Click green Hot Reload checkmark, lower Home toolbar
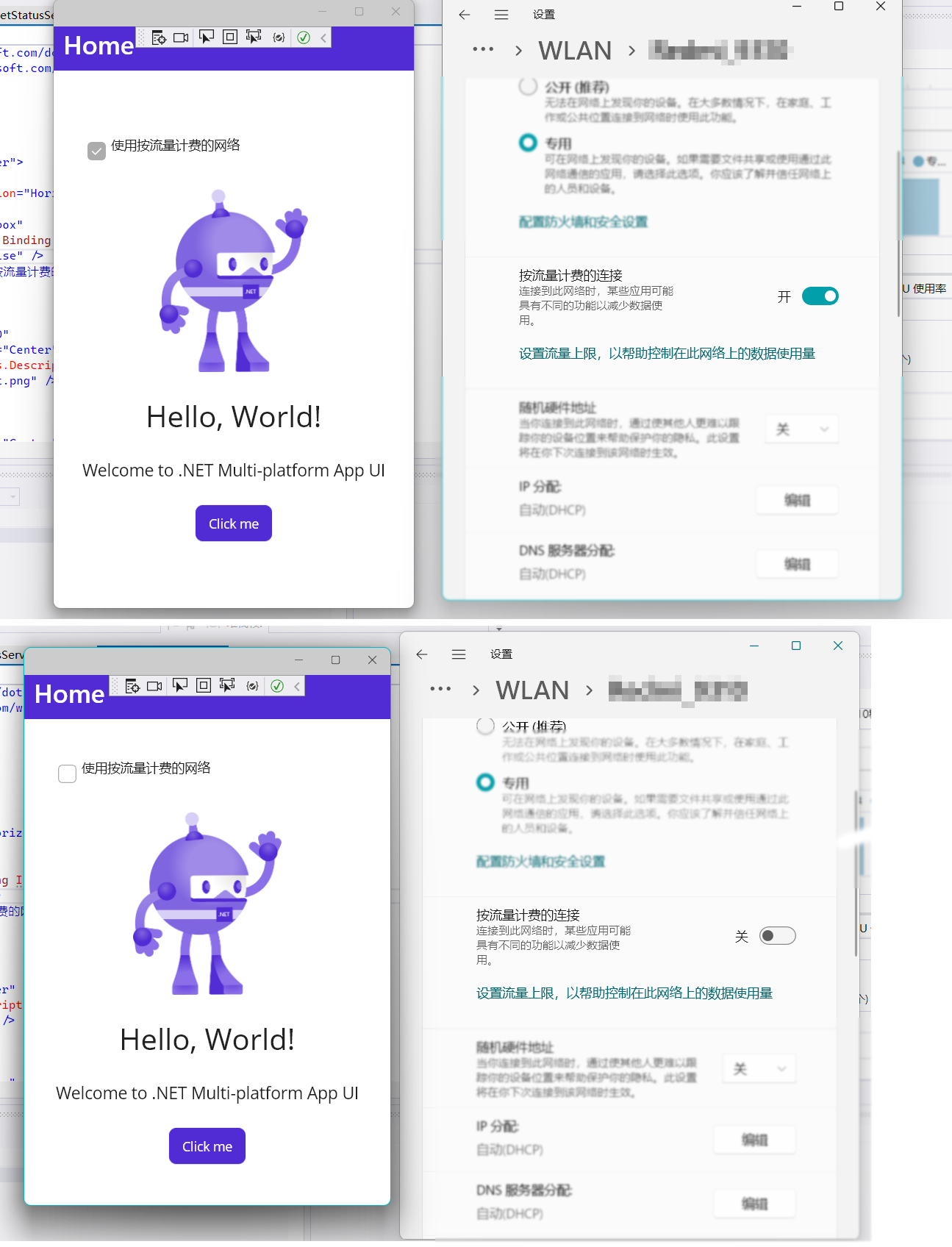Viewport: 952px width, 1247px height. [277, 686]
